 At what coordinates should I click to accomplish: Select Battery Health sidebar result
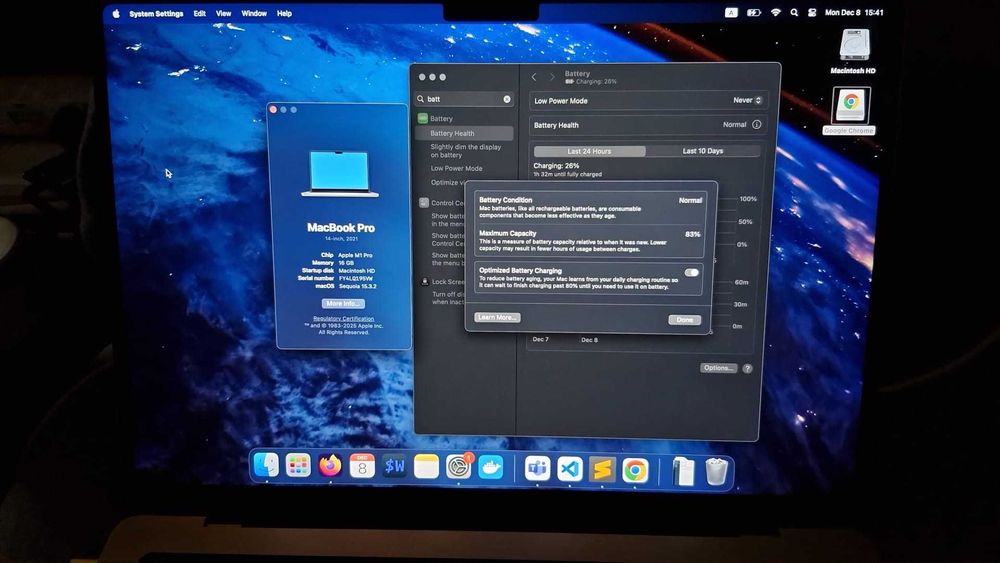464,133
